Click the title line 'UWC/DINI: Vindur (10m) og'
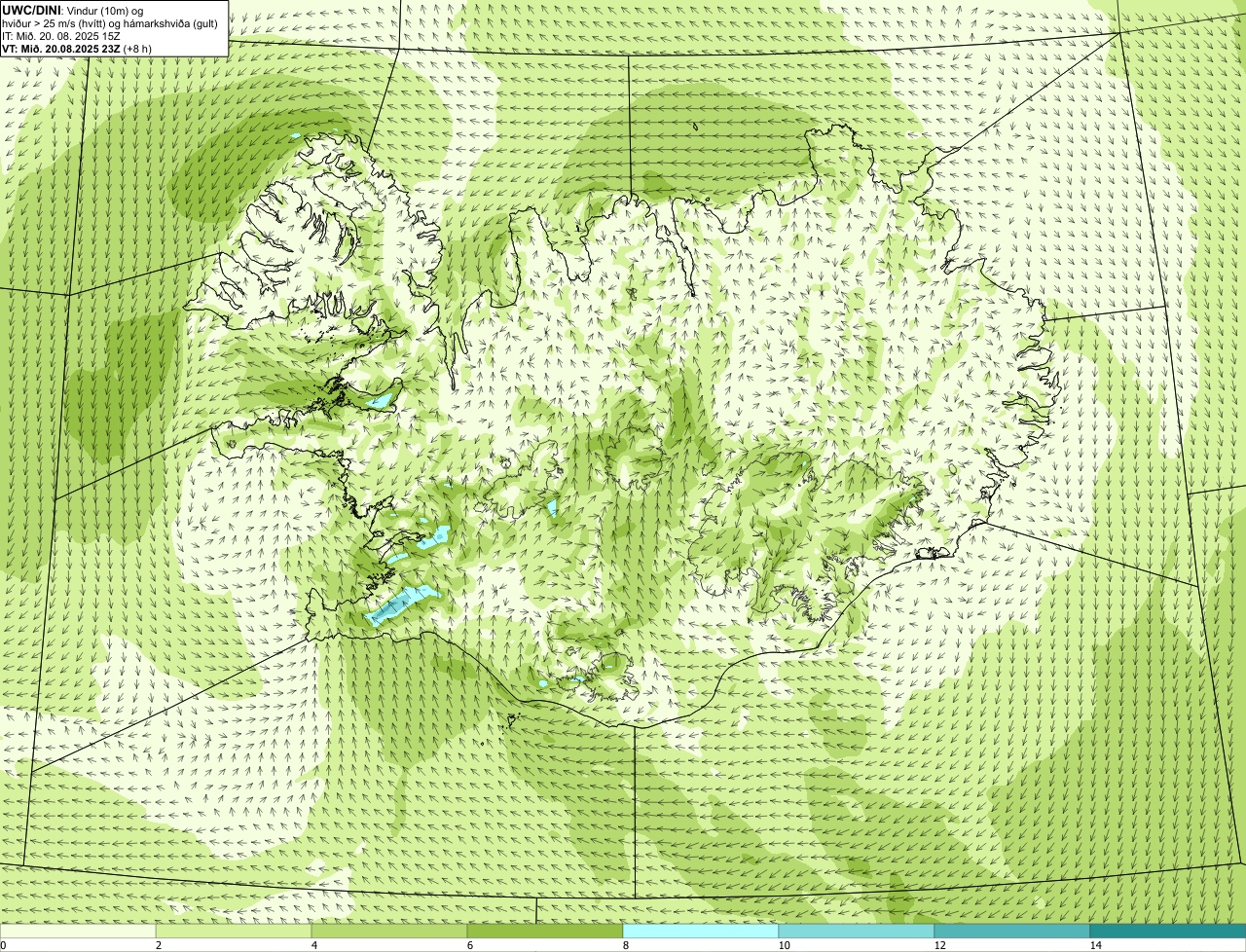1246x952 pixels. pos(73,11)
